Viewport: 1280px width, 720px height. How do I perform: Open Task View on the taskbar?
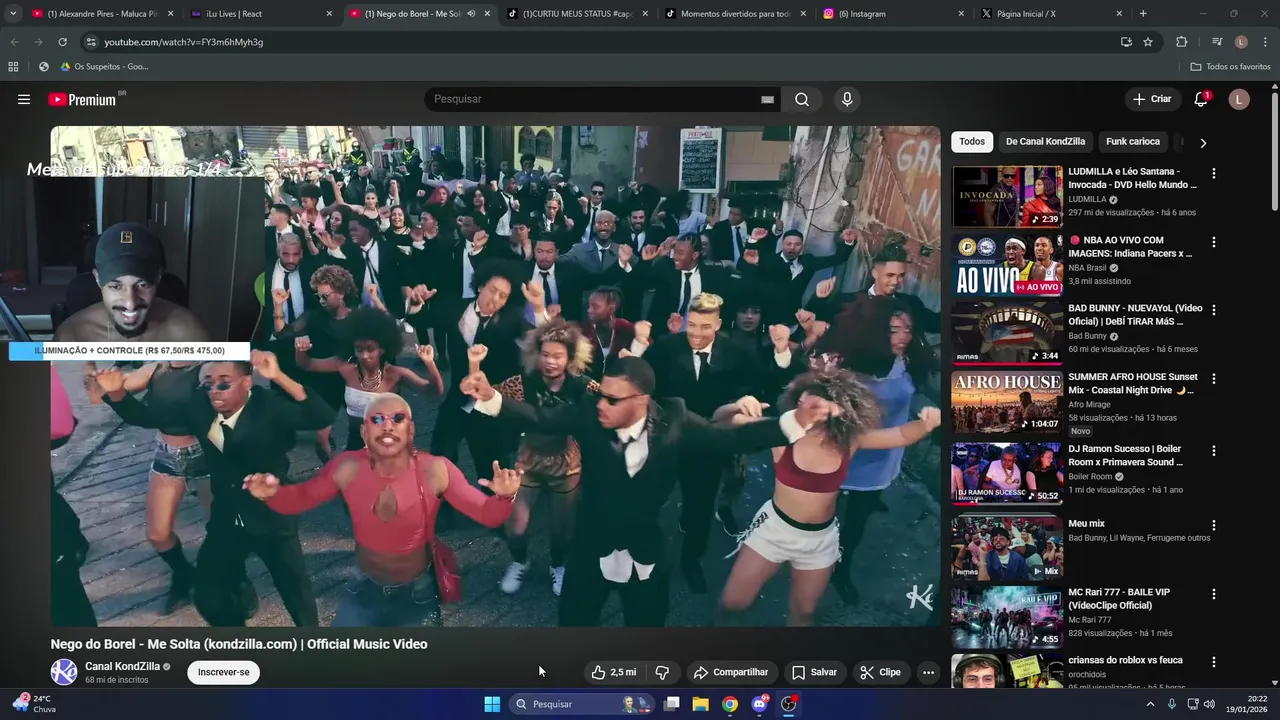(x=672, y=704)
